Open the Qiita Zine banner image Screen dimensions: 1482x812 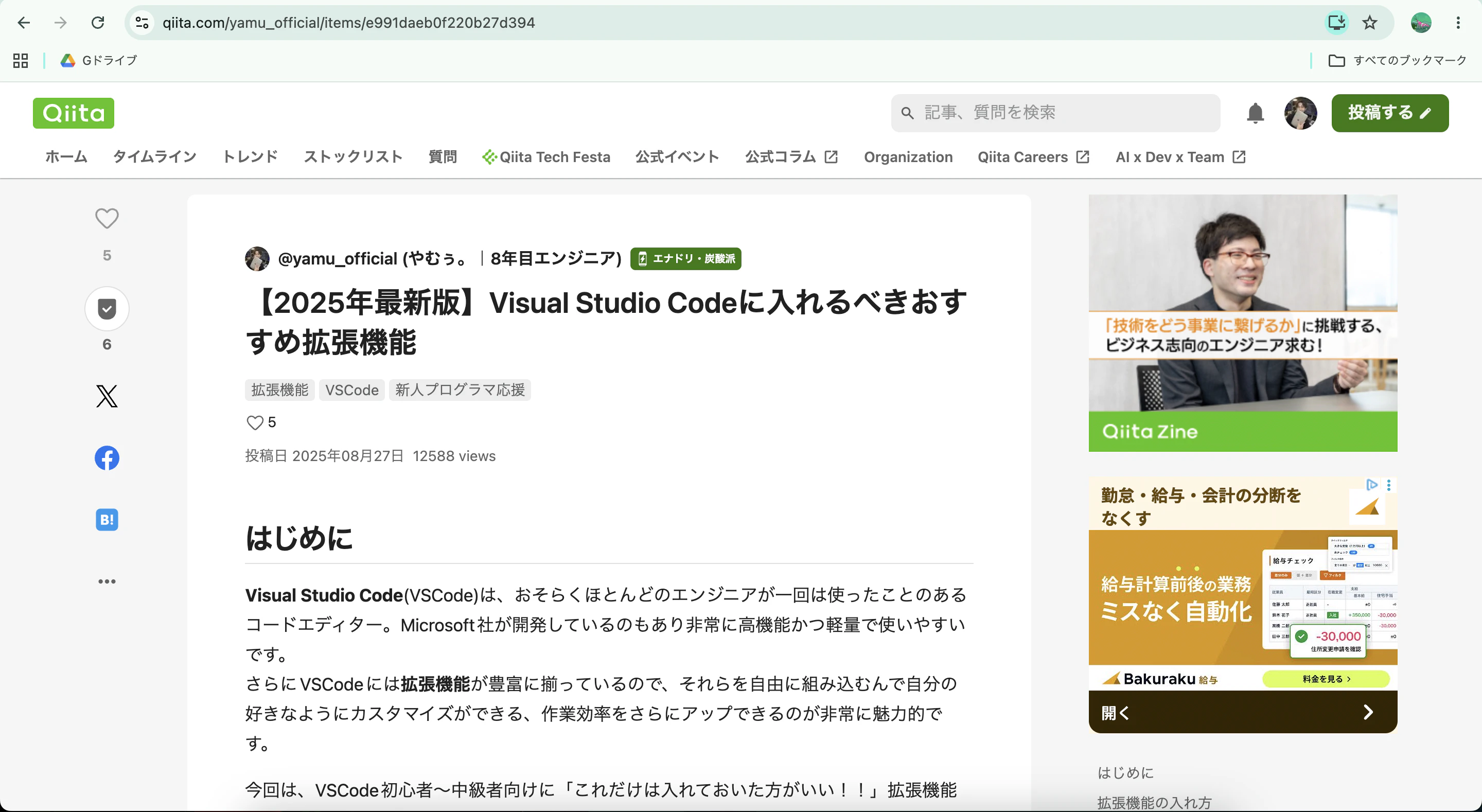tap(1243, 323)
